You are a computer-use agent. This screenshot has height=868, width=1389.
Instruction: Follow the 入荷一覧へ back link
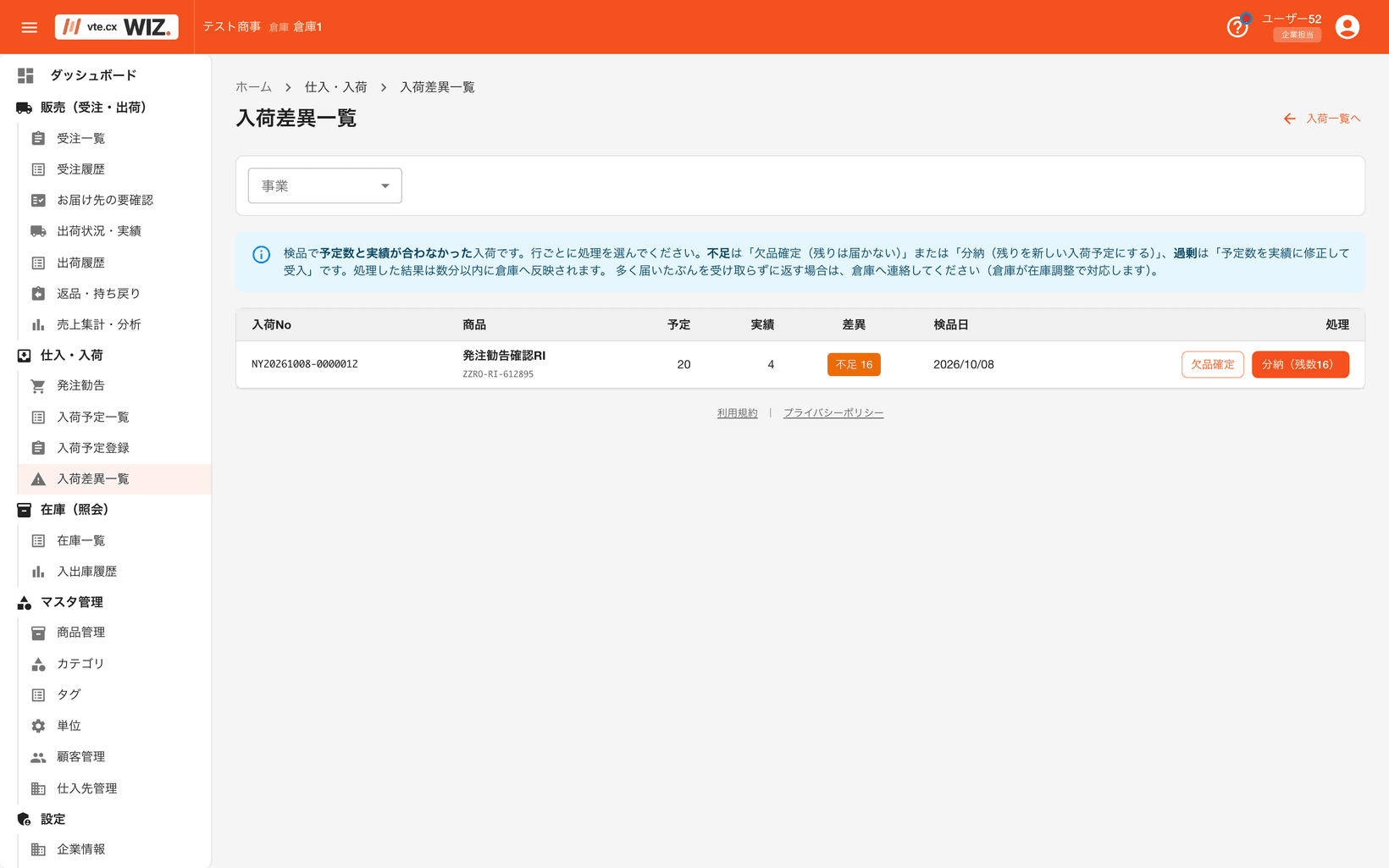[x=1322, y=119]
